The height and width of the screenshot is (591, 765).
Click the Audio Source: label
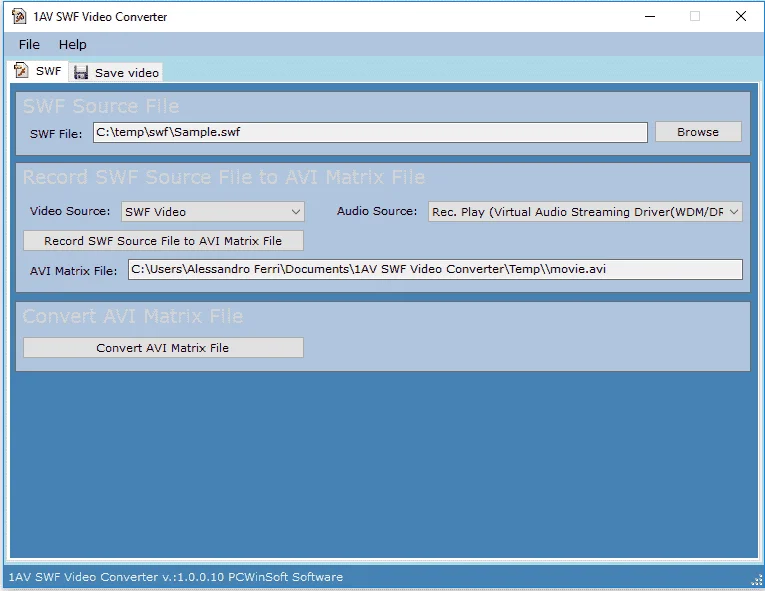[x=377, y=211]
